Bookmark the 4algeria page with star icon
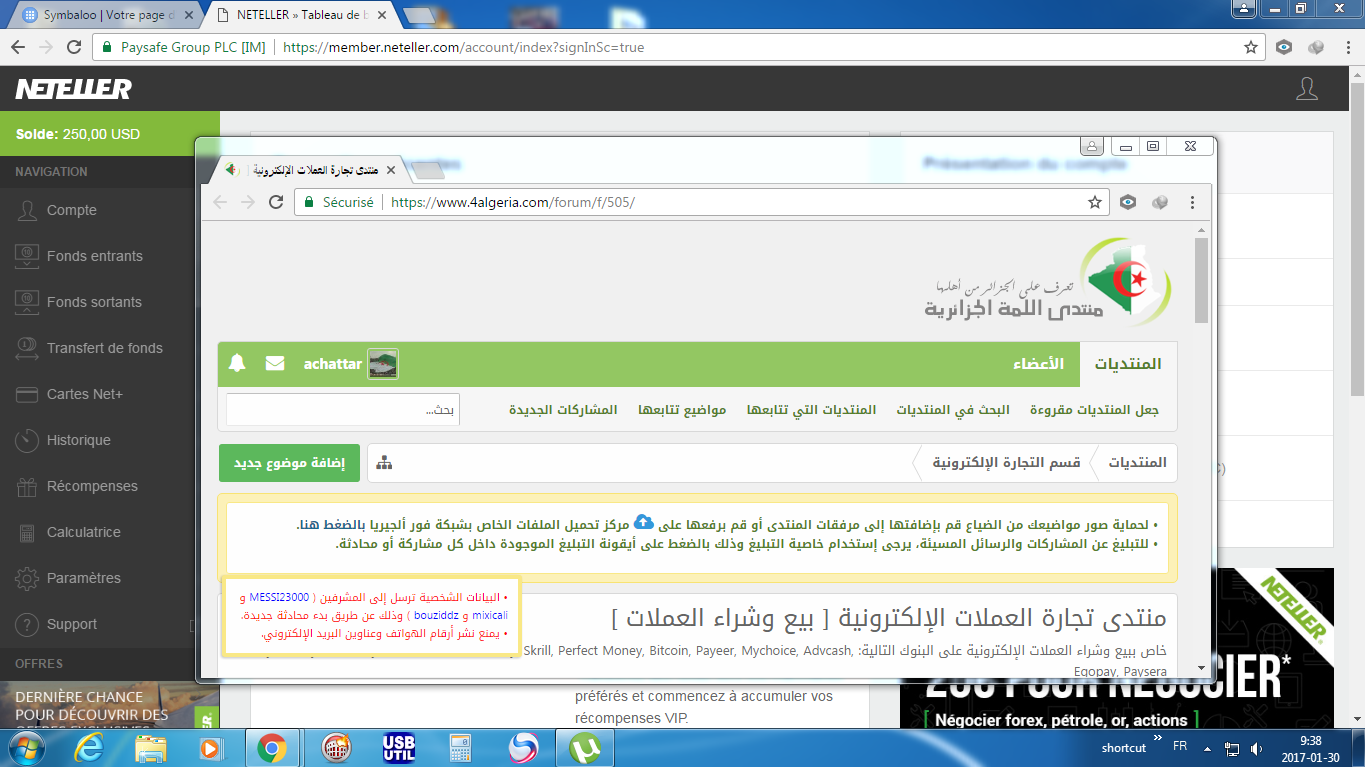1365x767 pixels. (x=1095, y=202)
